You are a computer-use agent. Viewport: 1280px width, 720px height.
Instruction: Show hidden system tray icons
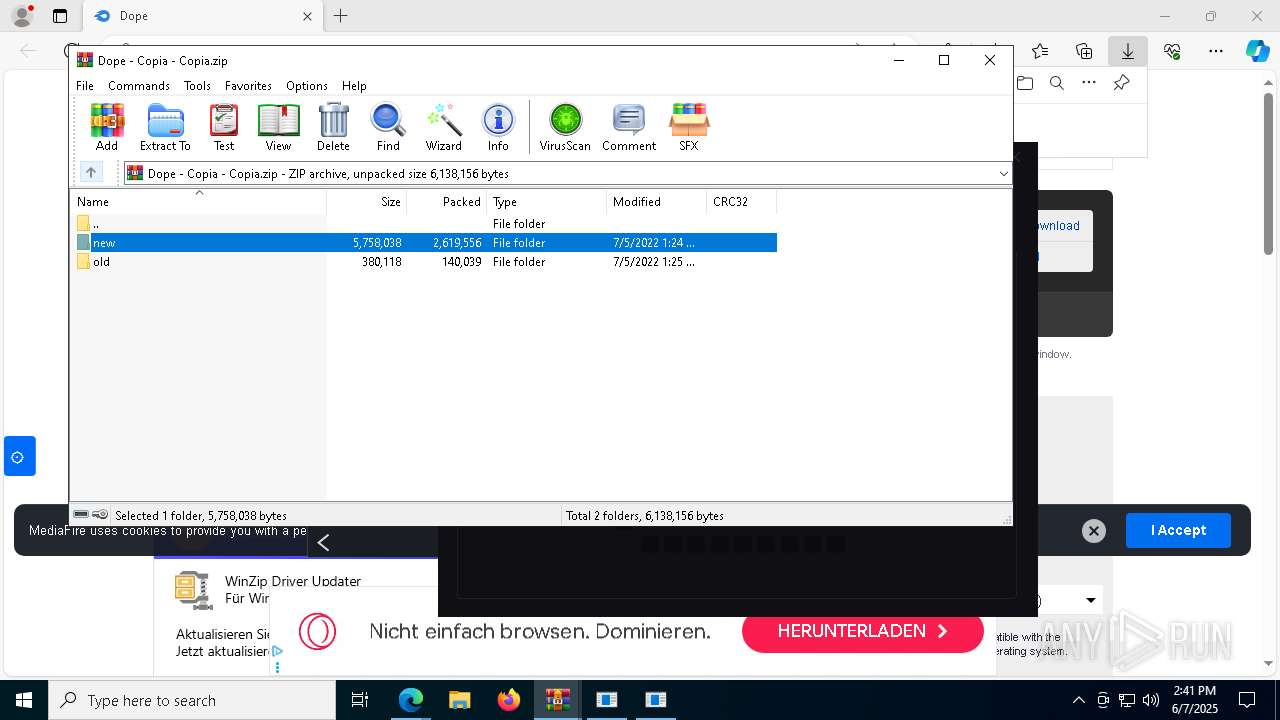1078,700
